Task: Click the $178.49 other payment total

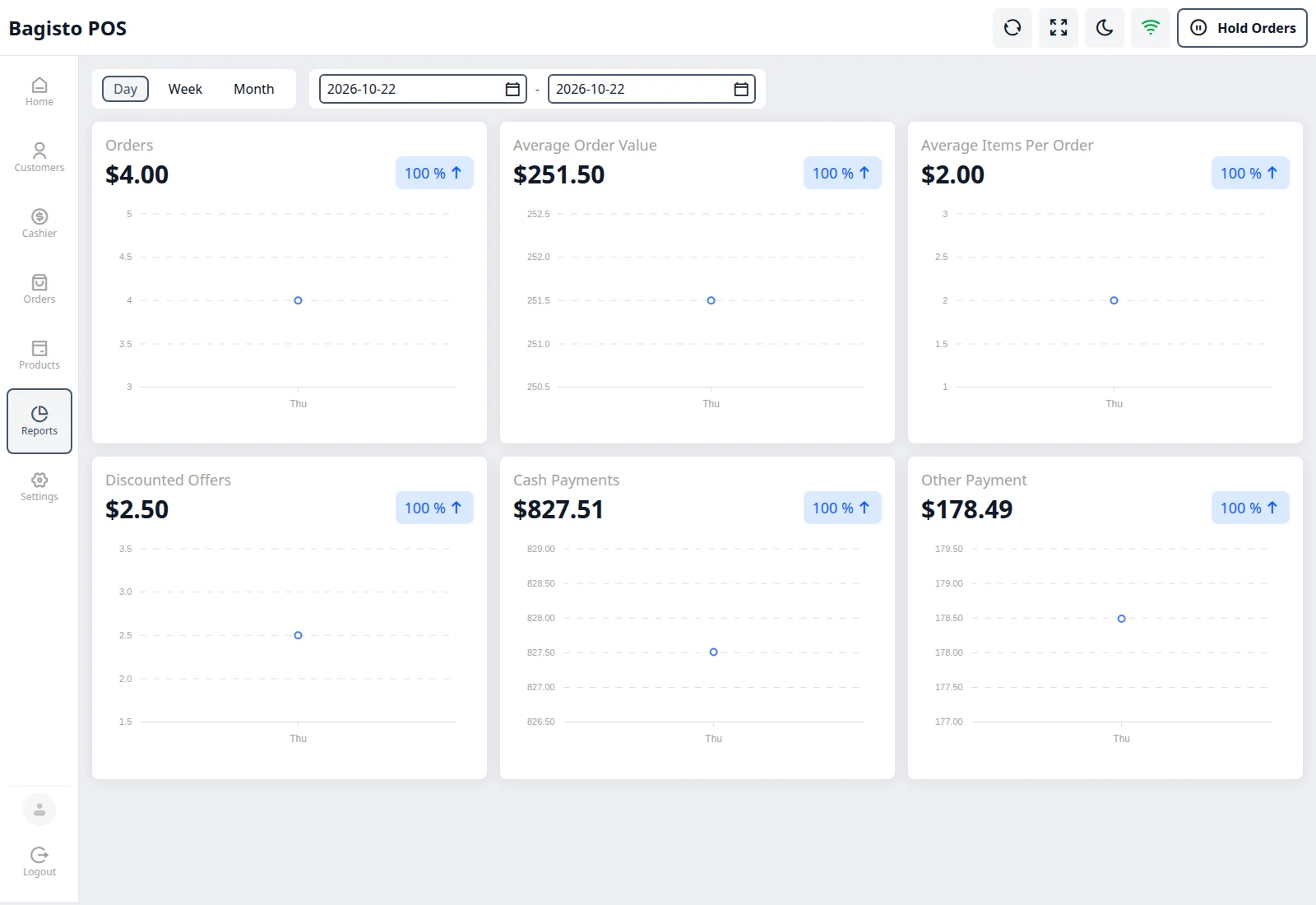Action: (x=966, y=509)
